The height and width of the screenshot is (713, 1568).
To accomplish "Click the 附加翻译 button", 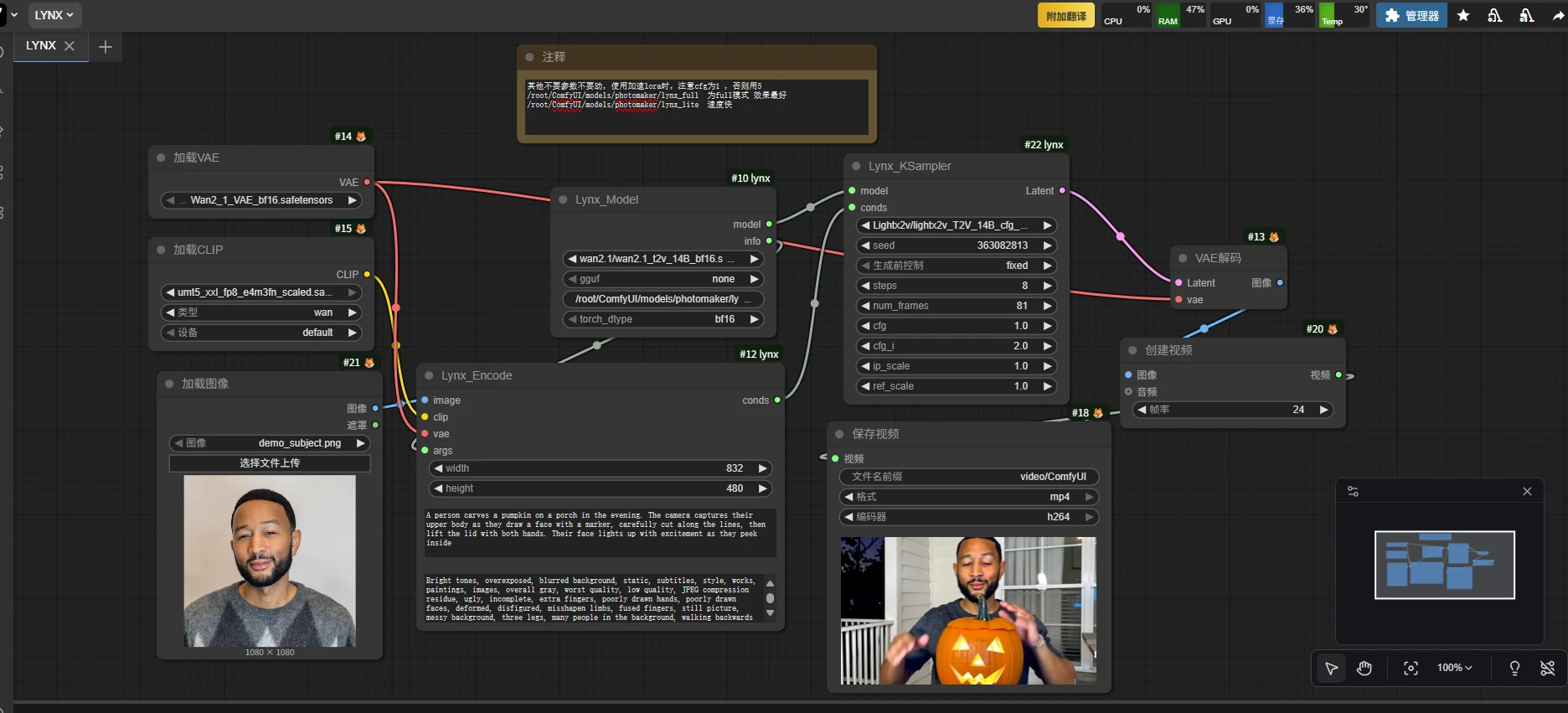I will pyautogui.click(x=1066, y=16).
